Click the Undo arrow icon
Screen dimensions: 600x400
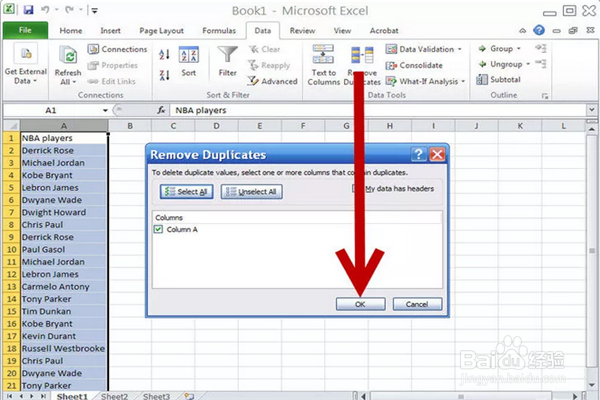point(46,10)
